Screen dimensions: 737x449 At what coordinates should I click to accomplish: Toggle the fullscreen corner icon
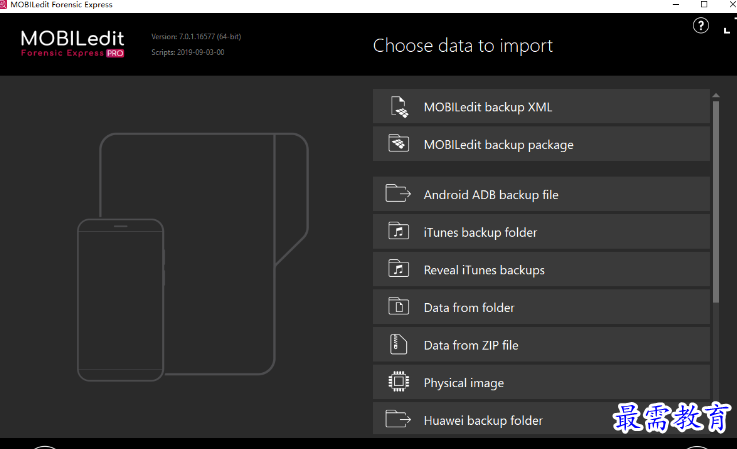point(730,25)
